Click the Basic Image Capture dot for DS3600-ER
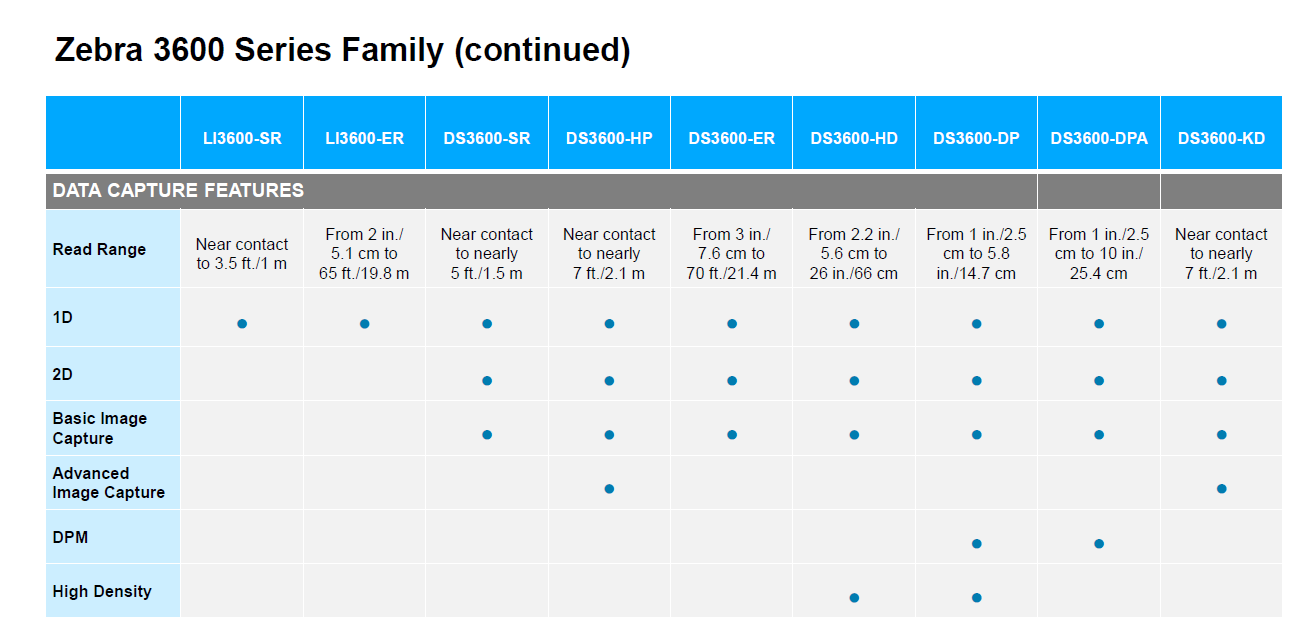 pyautogui.click(x=732, y=435)
